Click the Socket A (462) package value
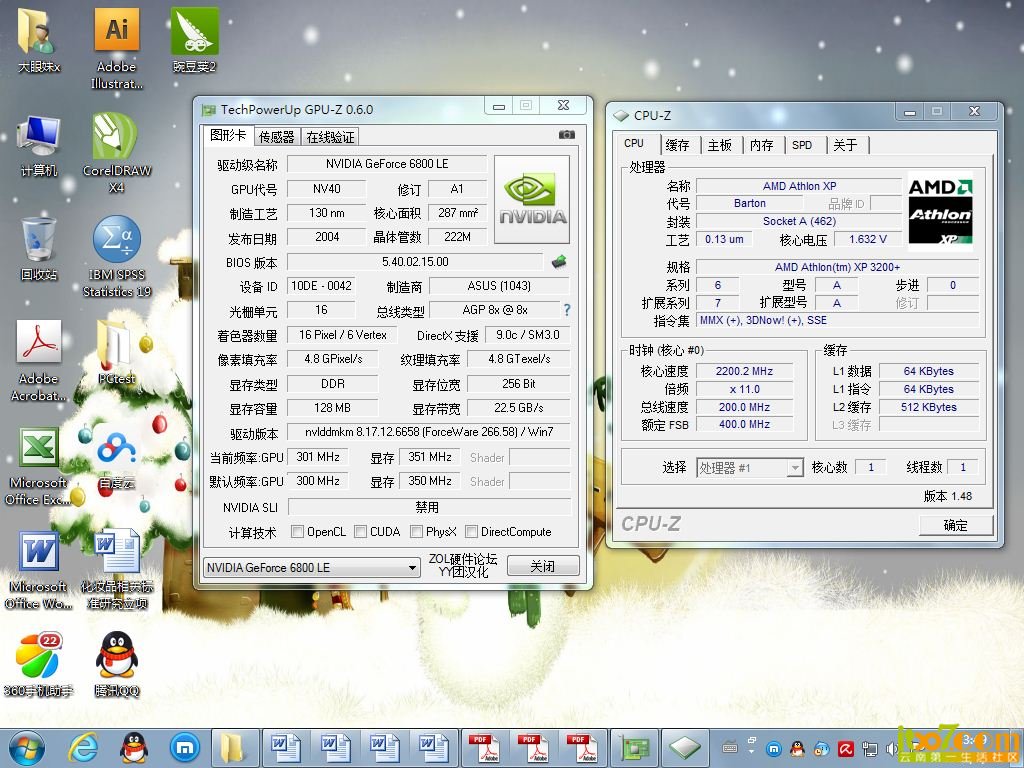The width and height of the screenshot is (1024, 768). coord(799,221)
